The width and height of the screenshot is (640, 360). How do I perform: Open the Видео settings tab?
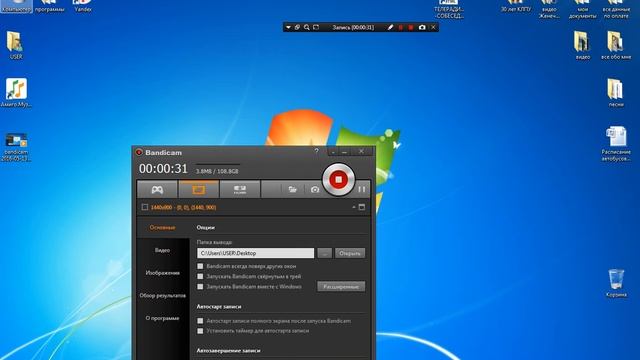pyautogui.click(x=162, y=250)
